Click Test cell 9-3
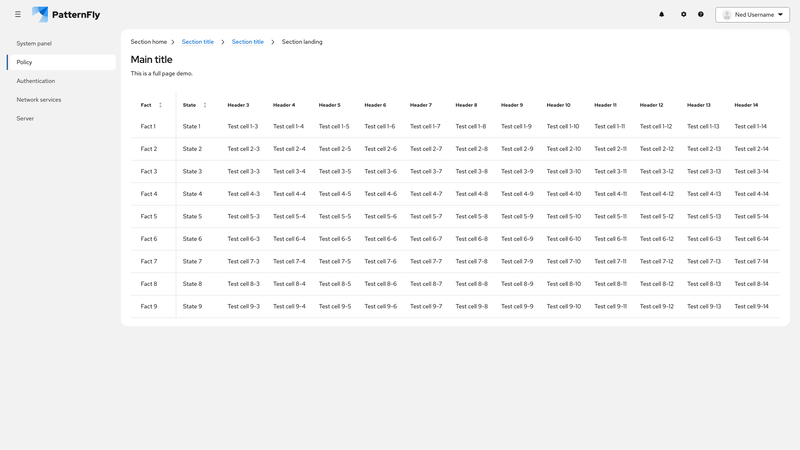 [243, 306]
